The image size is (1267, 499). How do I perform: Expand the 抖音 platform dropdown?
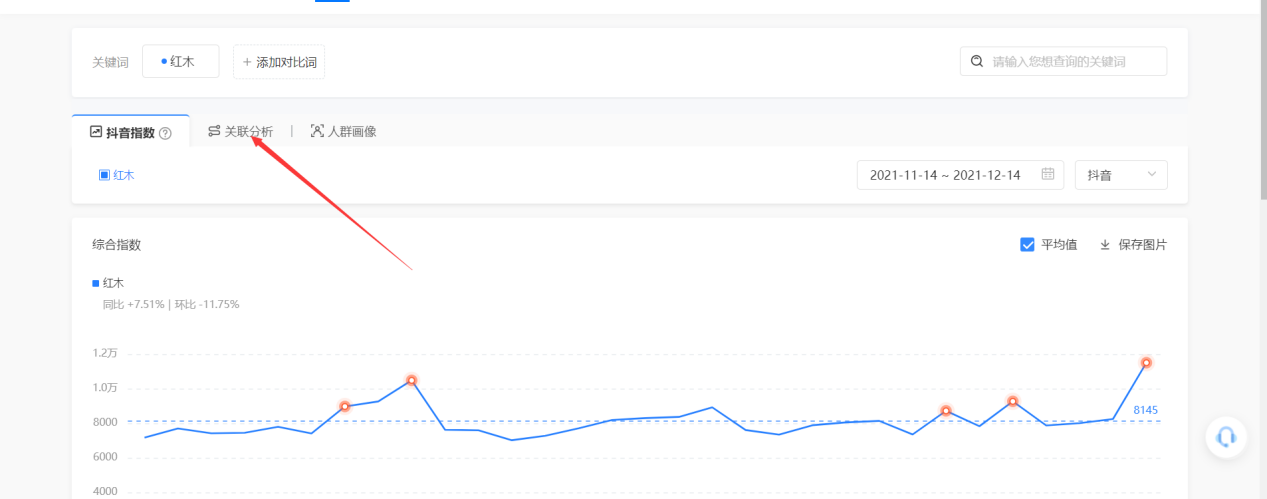coord(1121,175)
